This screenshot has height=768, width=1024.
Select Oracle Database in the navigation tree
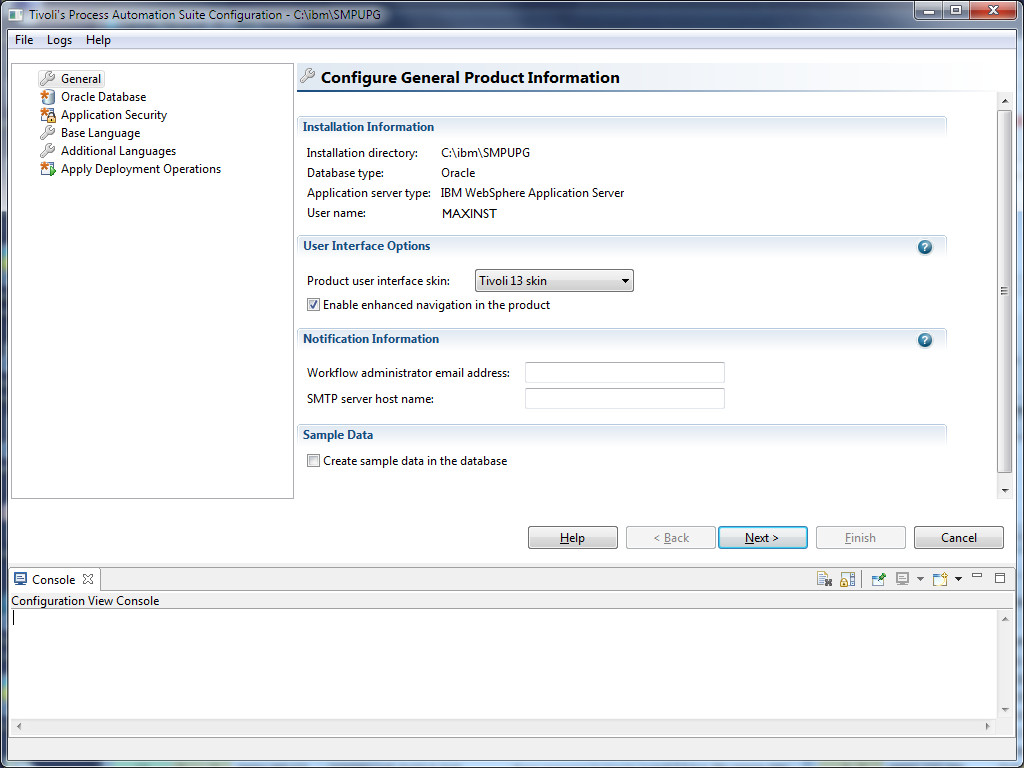(103, 97)
